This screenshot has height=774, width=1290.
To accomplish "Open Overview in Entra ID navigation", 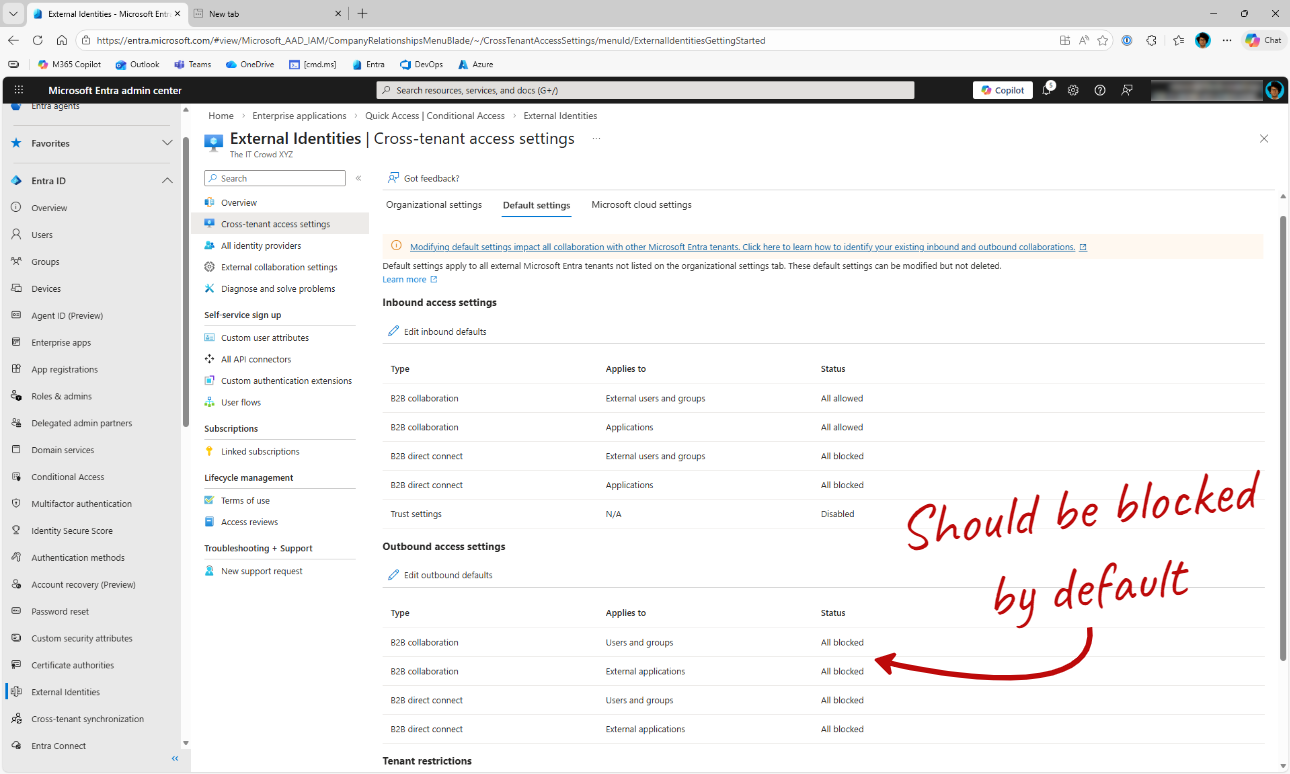I will pos(49,208).
